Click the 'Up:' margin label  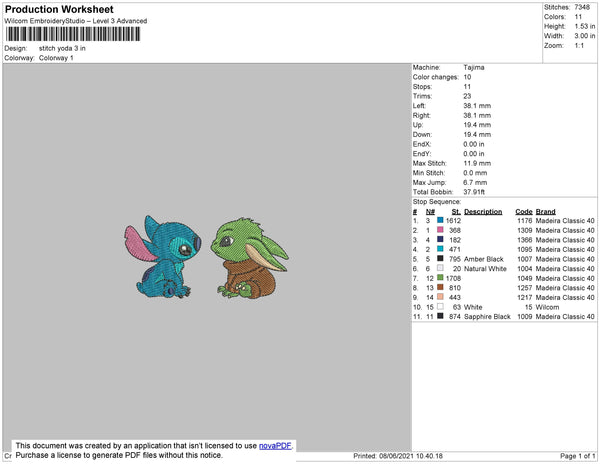[x=418, y=125]
